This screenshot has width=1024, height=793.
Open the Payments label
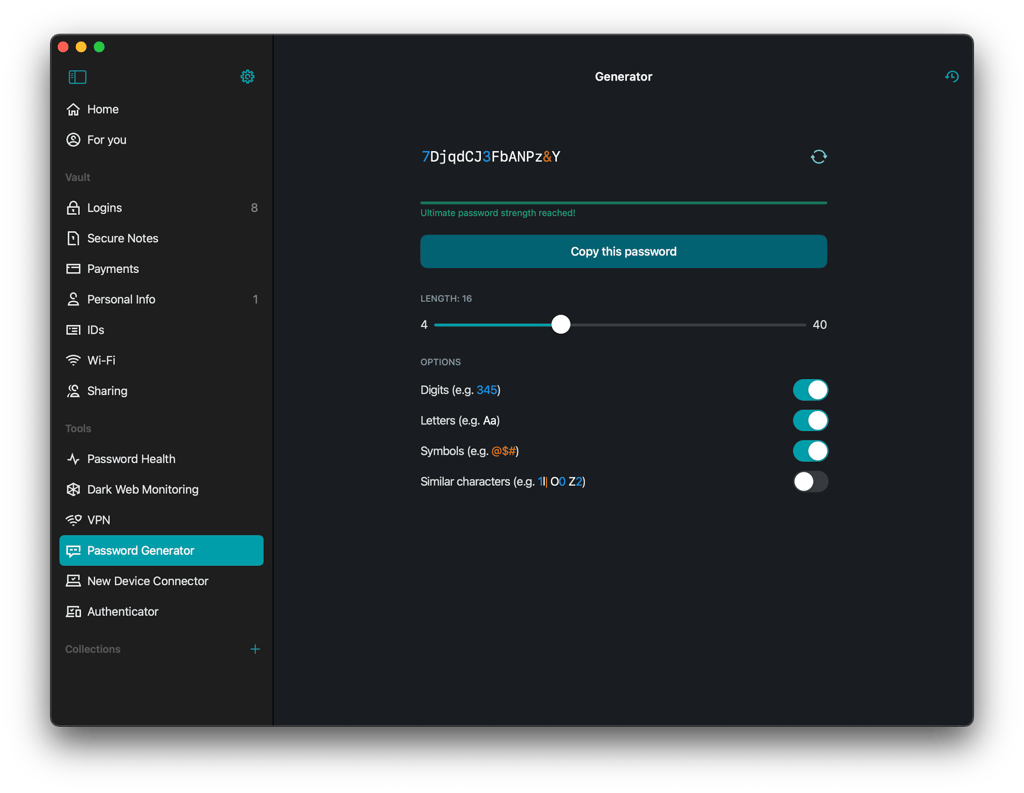(x=113, y=268)
